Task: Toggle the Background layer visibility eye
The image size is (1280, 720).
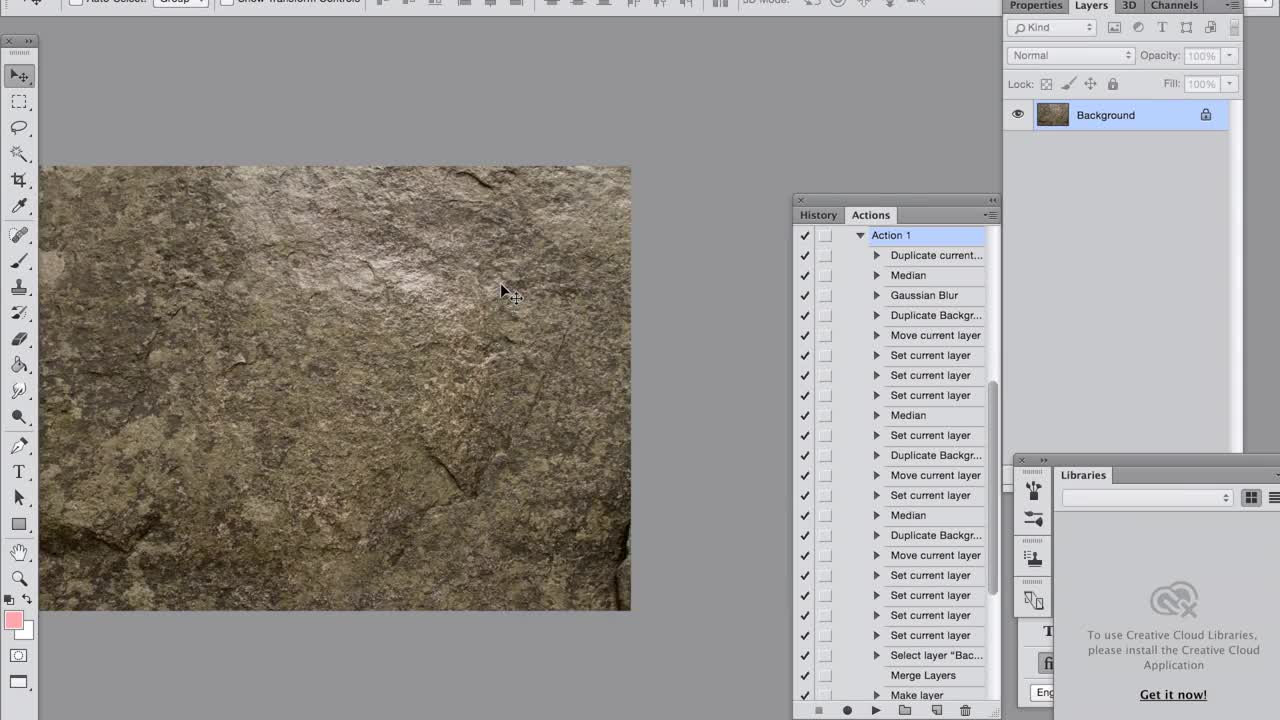Action: pyautogui.click(x=1017, y=114)
